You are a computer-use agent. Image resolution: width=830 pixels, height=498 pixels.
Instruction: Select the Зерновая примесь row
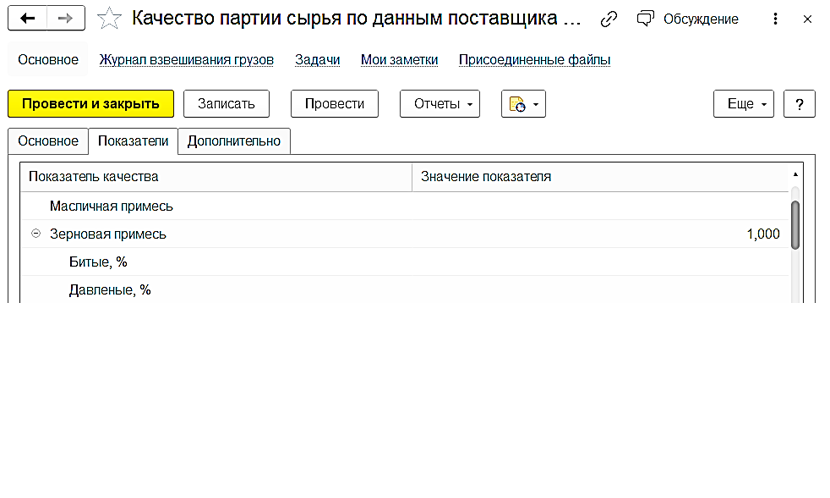[x=405, y=234]
